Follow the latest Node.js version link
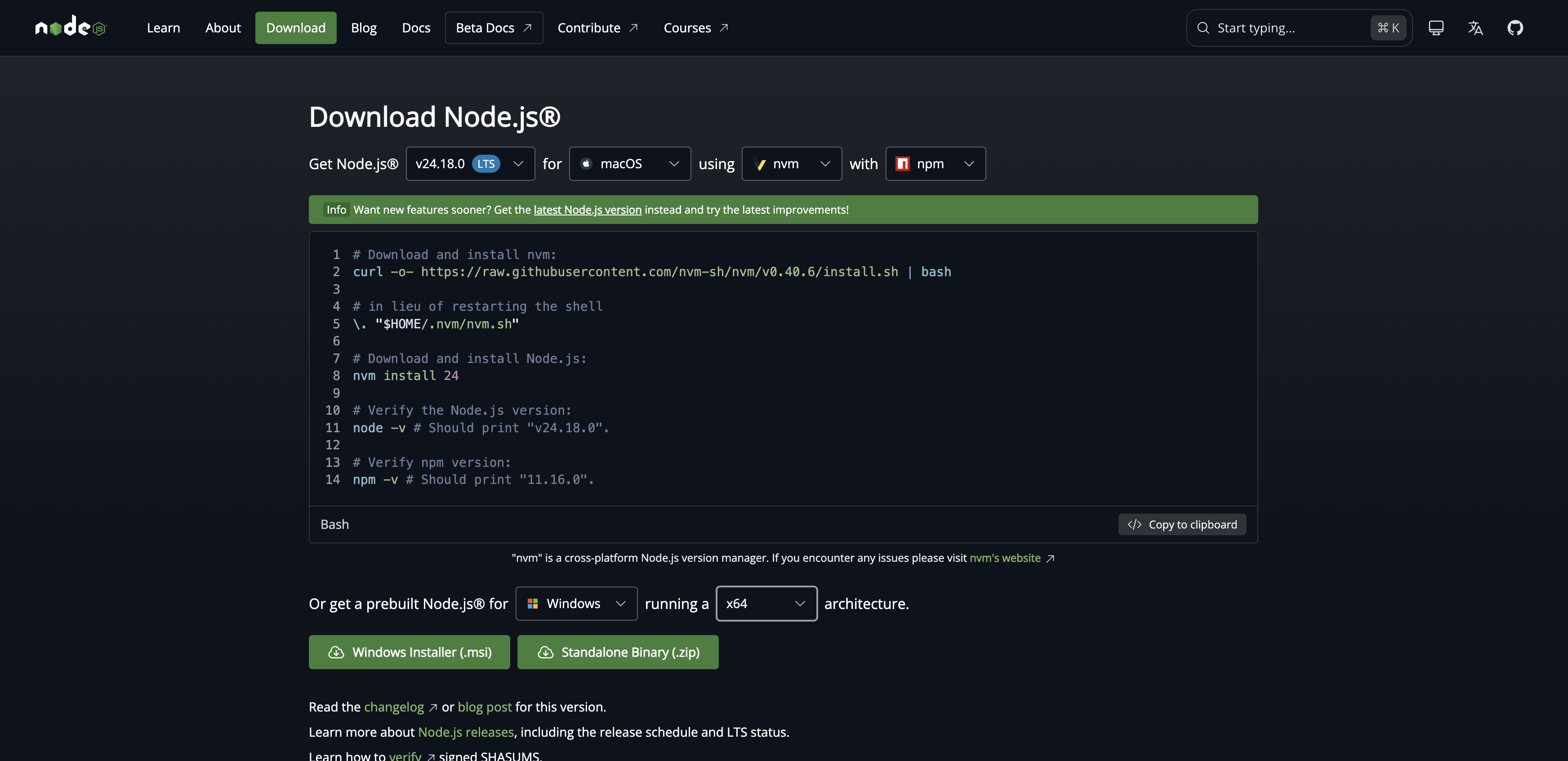 [588, 210]
